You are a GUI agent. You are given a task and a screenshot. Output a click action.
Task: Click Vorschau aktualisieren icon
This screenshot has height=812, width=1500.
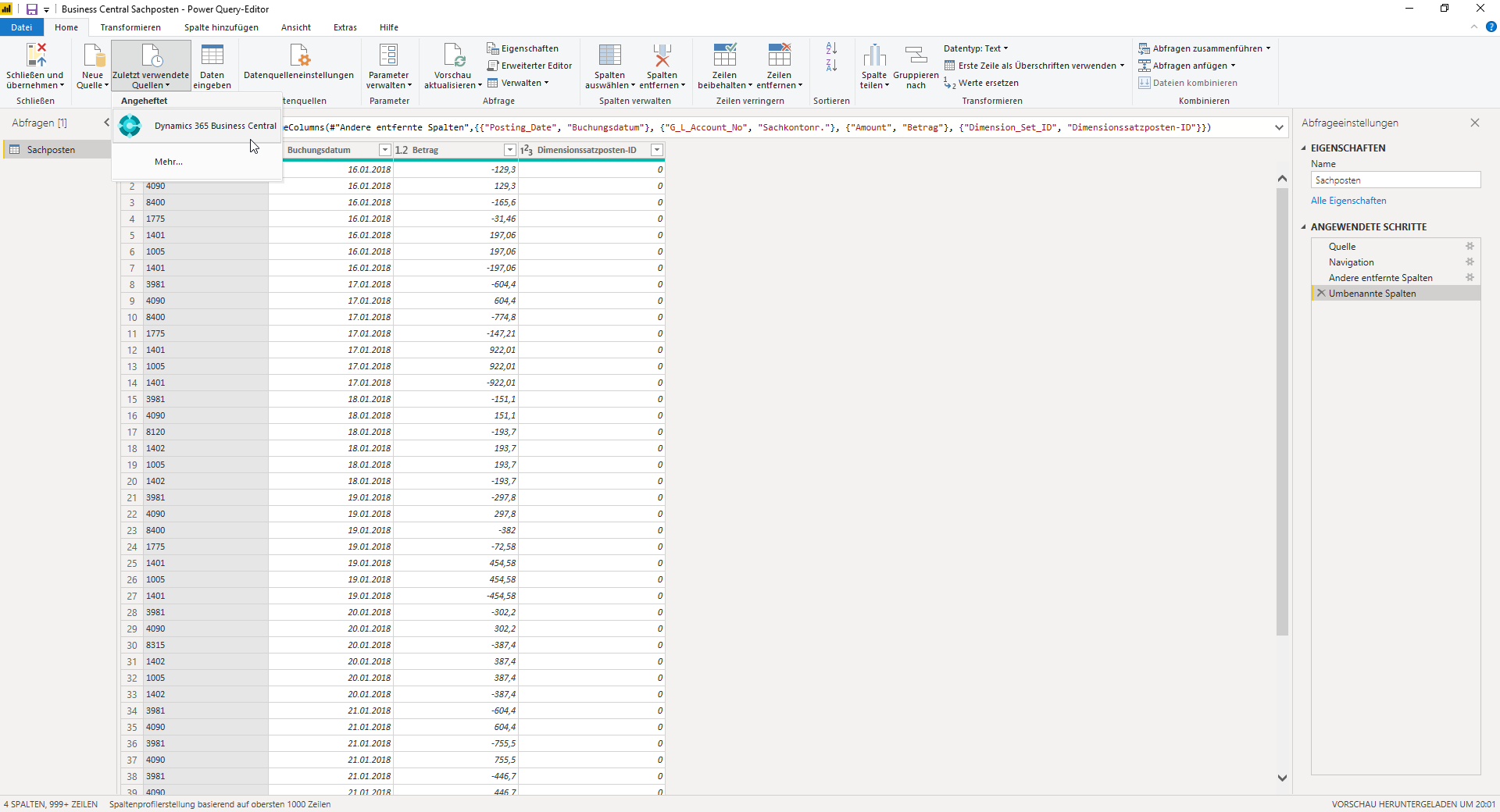(453, 55)
